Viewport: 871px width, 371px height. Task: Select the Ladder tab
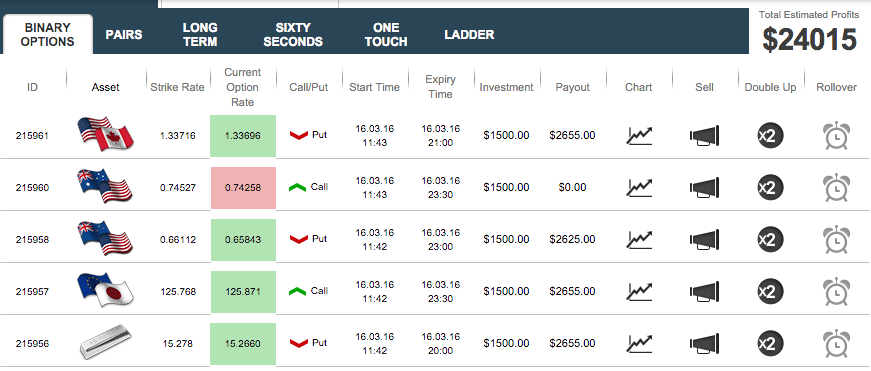tap(469, 34)
